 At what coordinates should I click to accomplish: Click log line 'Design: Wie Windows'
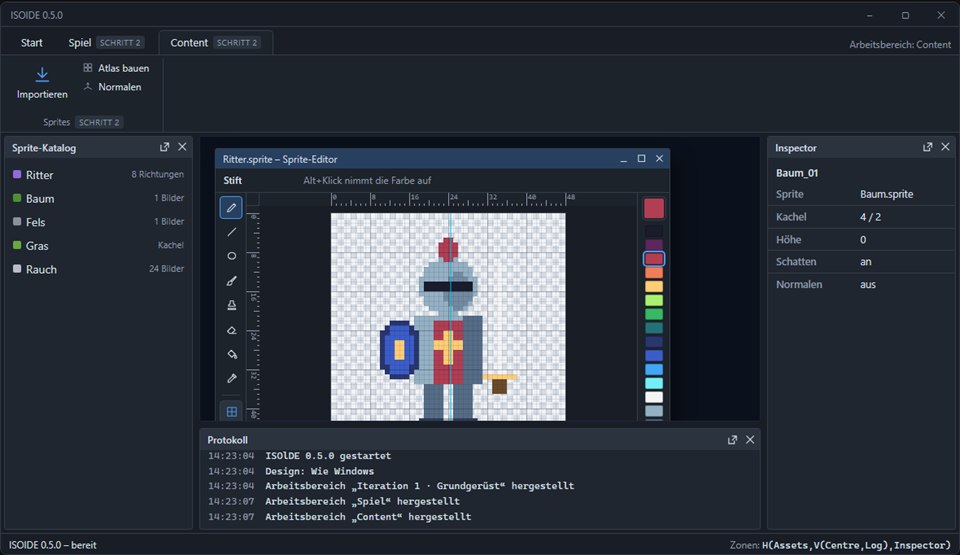(x=319, y=471)
